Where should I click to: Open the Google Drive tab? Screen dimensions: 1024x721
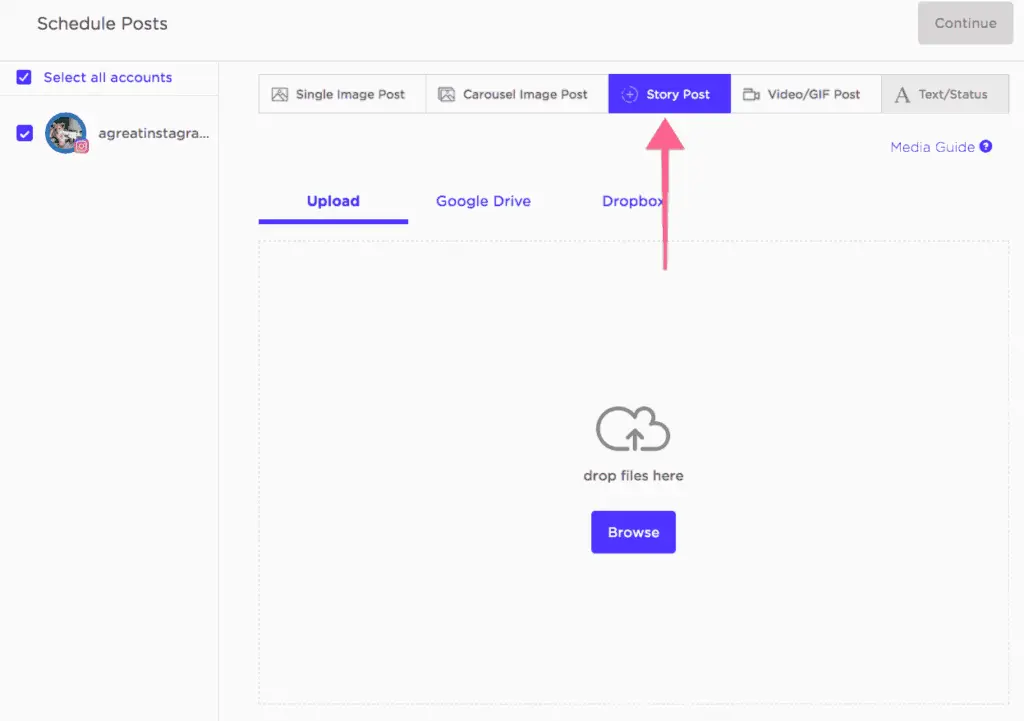(x=483, y=201)
